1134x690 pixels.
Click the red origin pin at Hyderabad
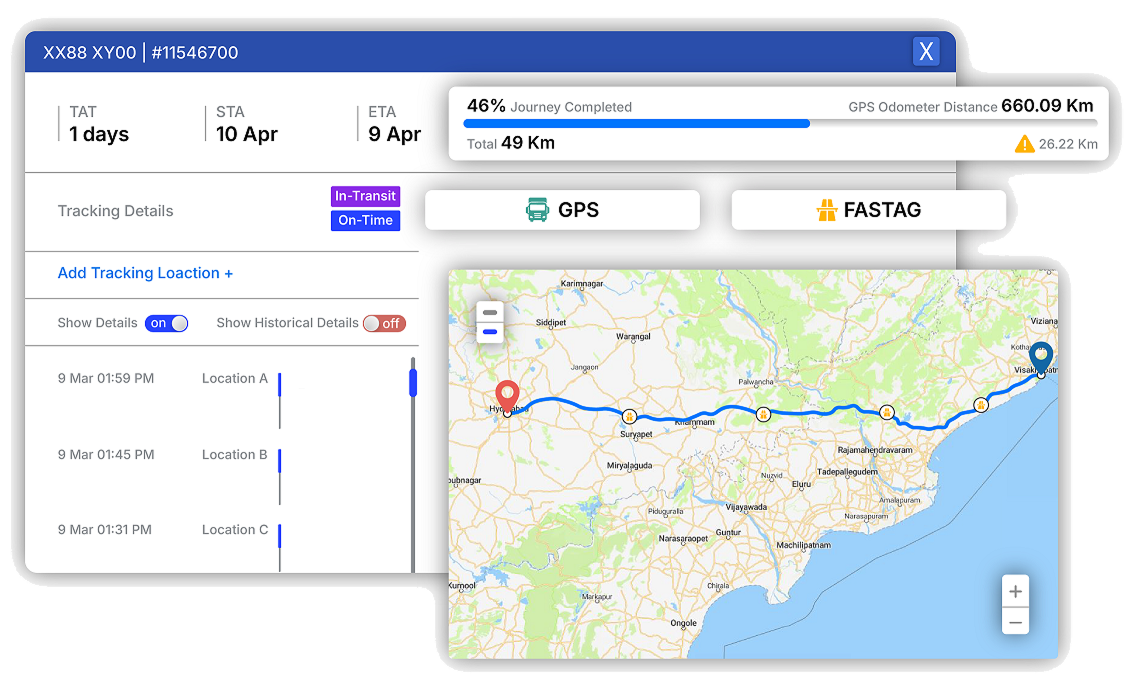(x=508, y=395)
